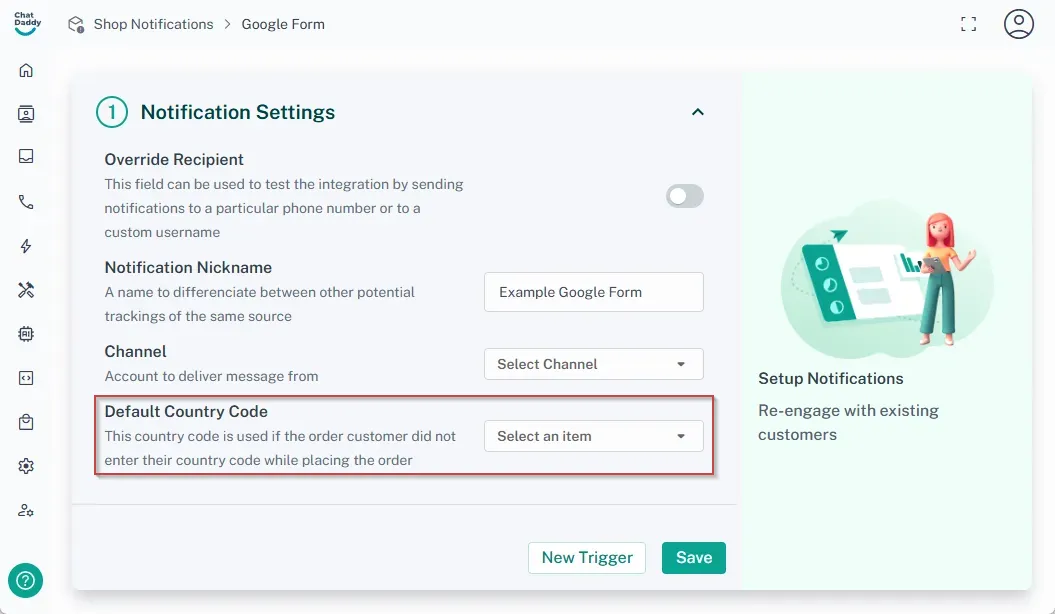Click the New Trigger button

click(x=587, y=558)
